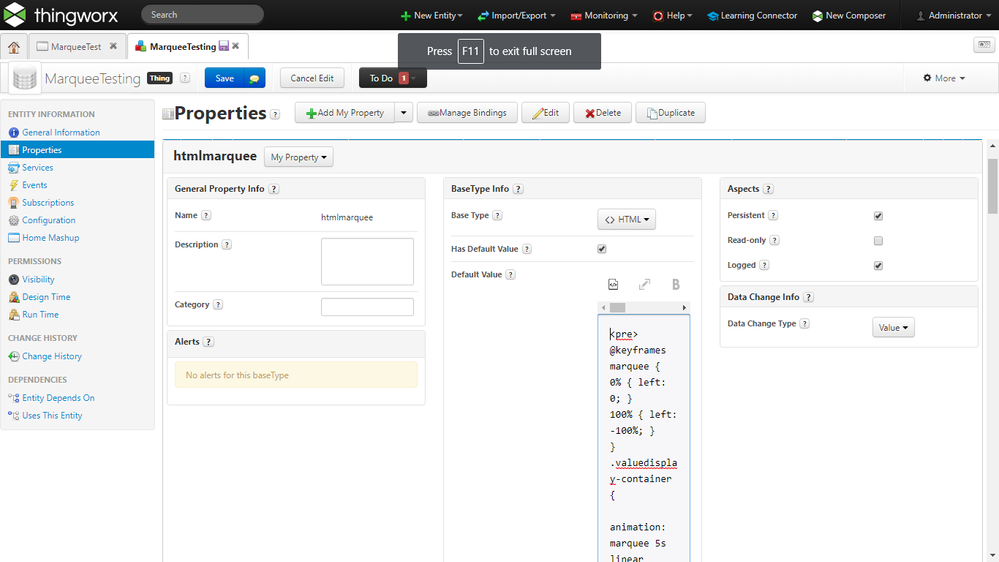Click the Manage Bindings button
Viewport: 999px width, 562px height.
tap(465, 113)
